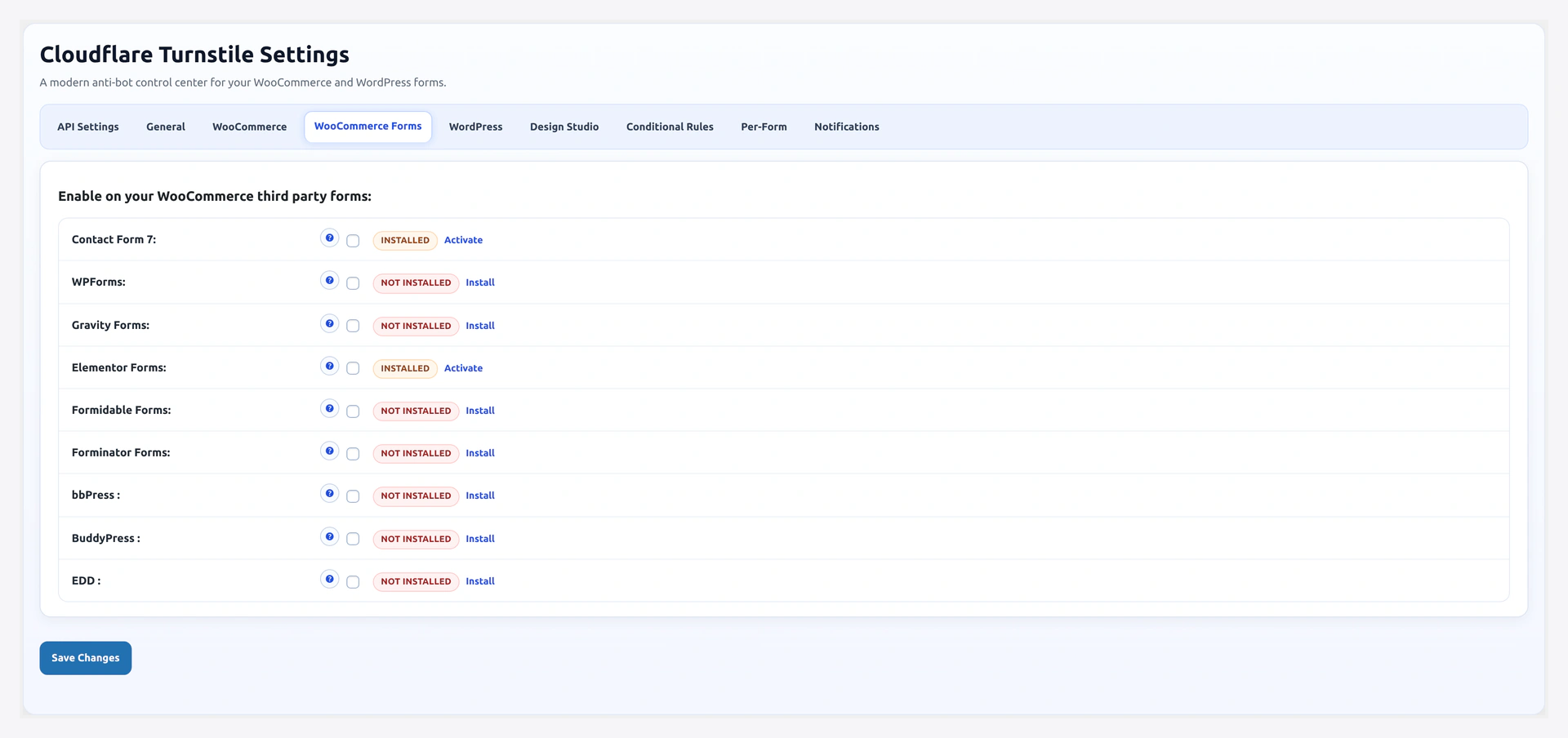Screen dimensions: 1568x738
Task: Toggle the BuddyPress checkbox
Action: [353, 539]
